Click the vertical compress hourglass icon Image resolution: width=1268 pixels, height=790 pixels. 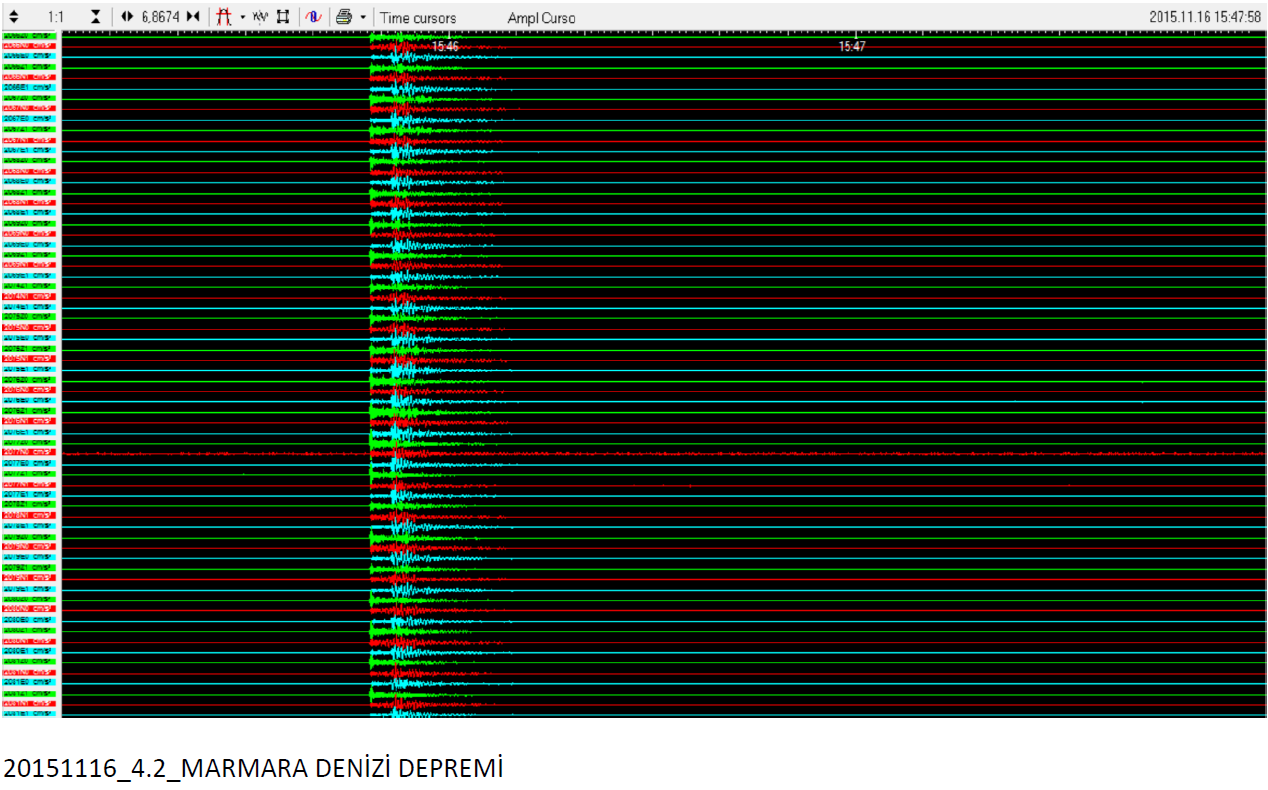click(x=95, y=17)
